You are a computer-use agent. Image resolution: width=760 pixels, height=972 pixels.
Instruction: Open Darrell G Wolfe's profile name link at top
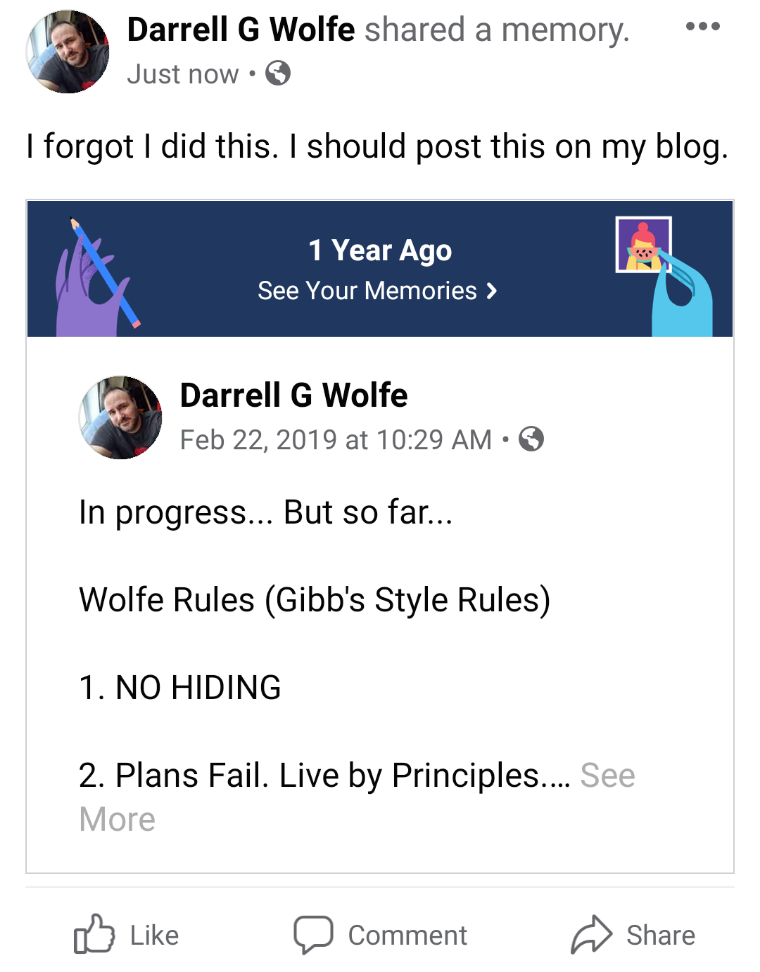point(241,30)
